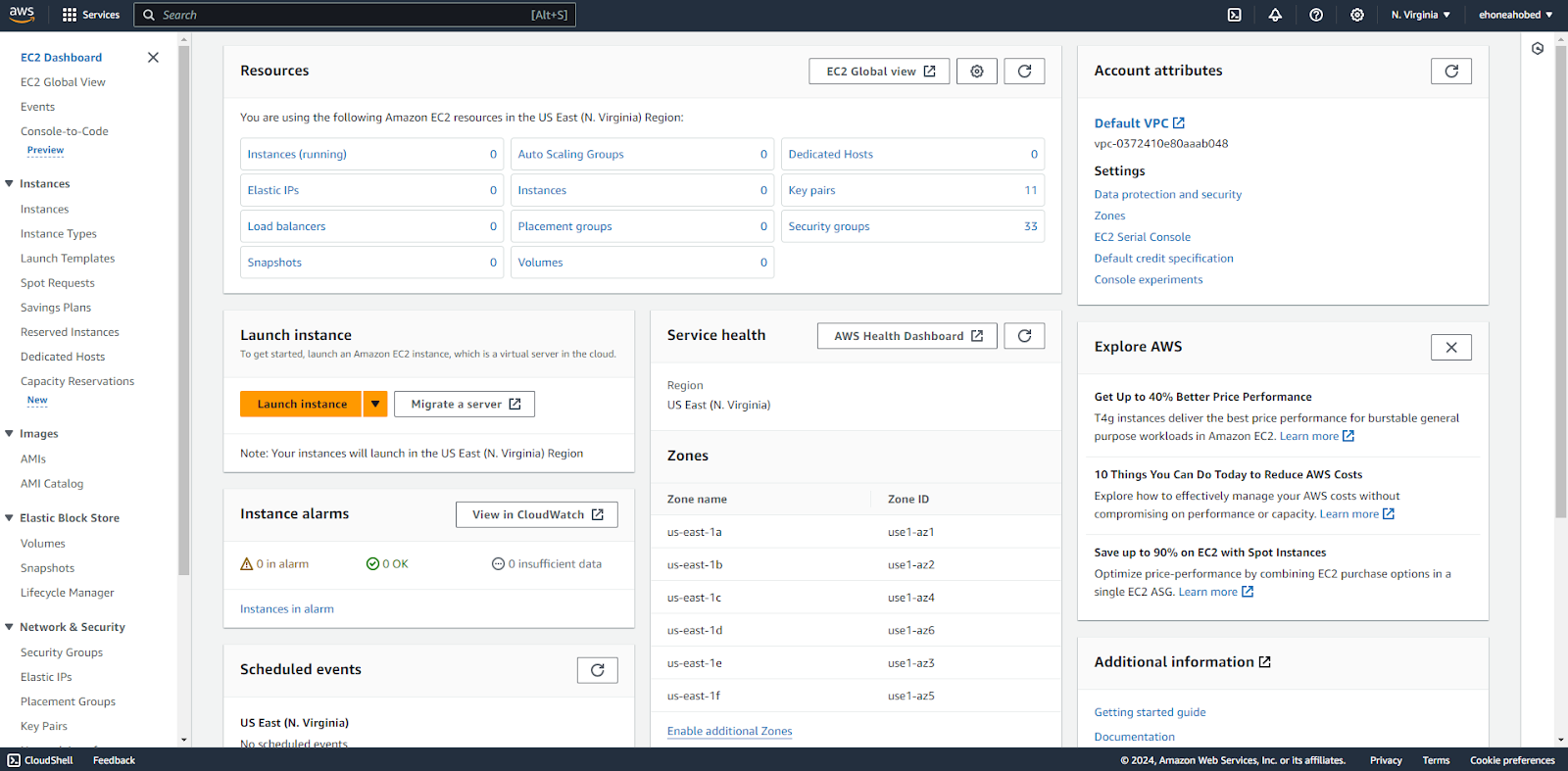Click the Instances in alarm link
Screen dimensions: 1568x771
click(x=287, y=609)
